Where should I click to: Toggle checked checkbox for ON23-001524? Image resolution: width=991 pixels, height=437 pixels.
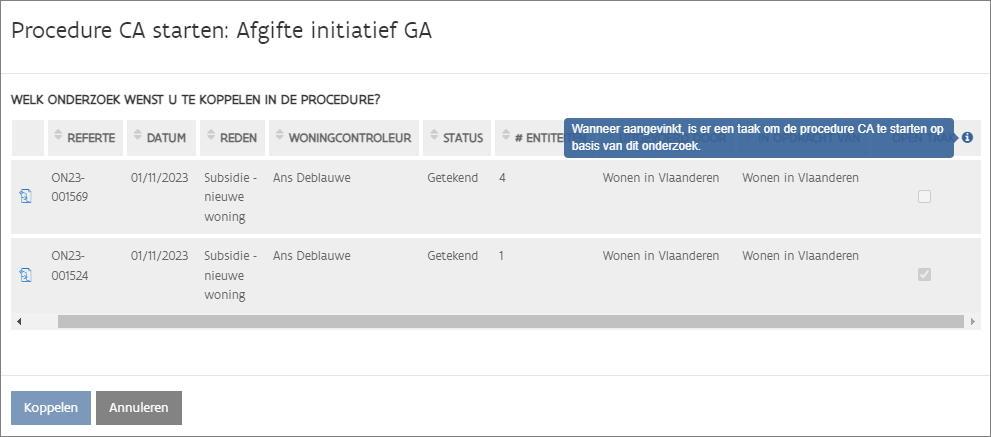924,275
